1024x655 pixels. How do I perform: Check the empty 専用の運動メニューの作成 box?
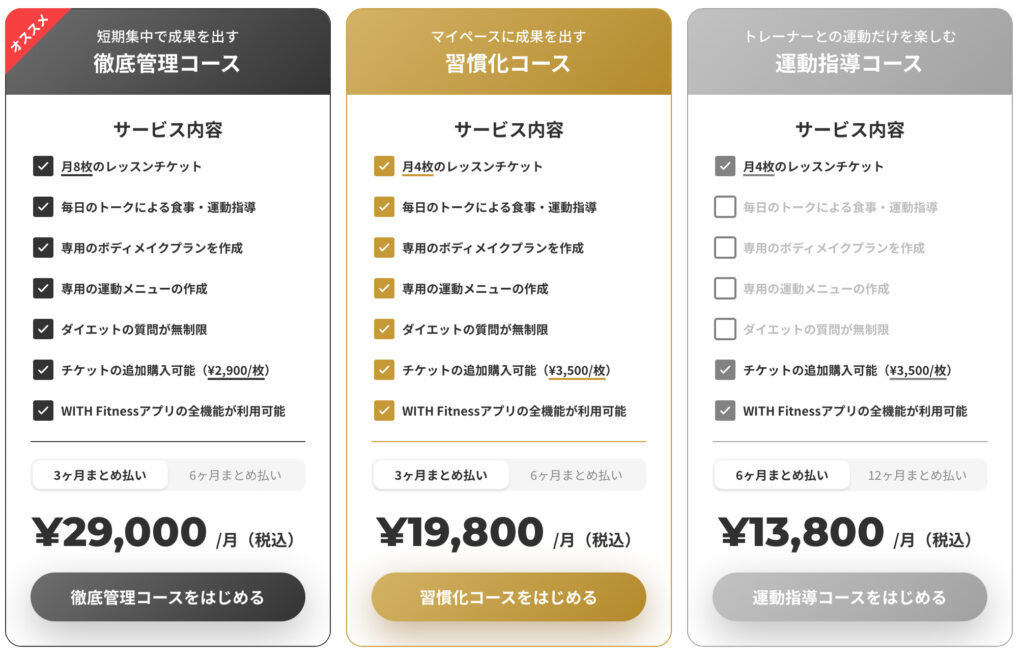click(x=725, y=288)
